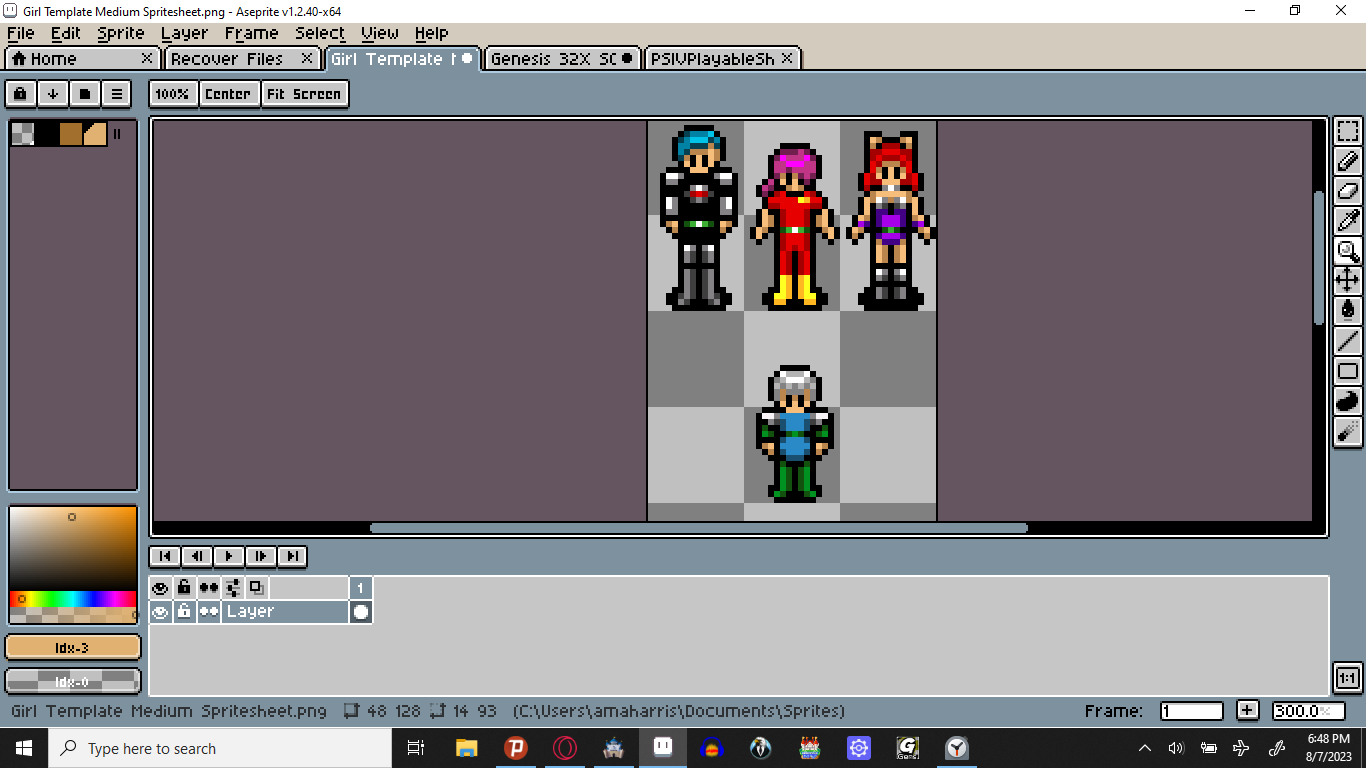Image resolution: width=1366 pixels, height=768 pixels.
Task: Select the Rectangular Marquee tool
Action: pos(1347,130)
